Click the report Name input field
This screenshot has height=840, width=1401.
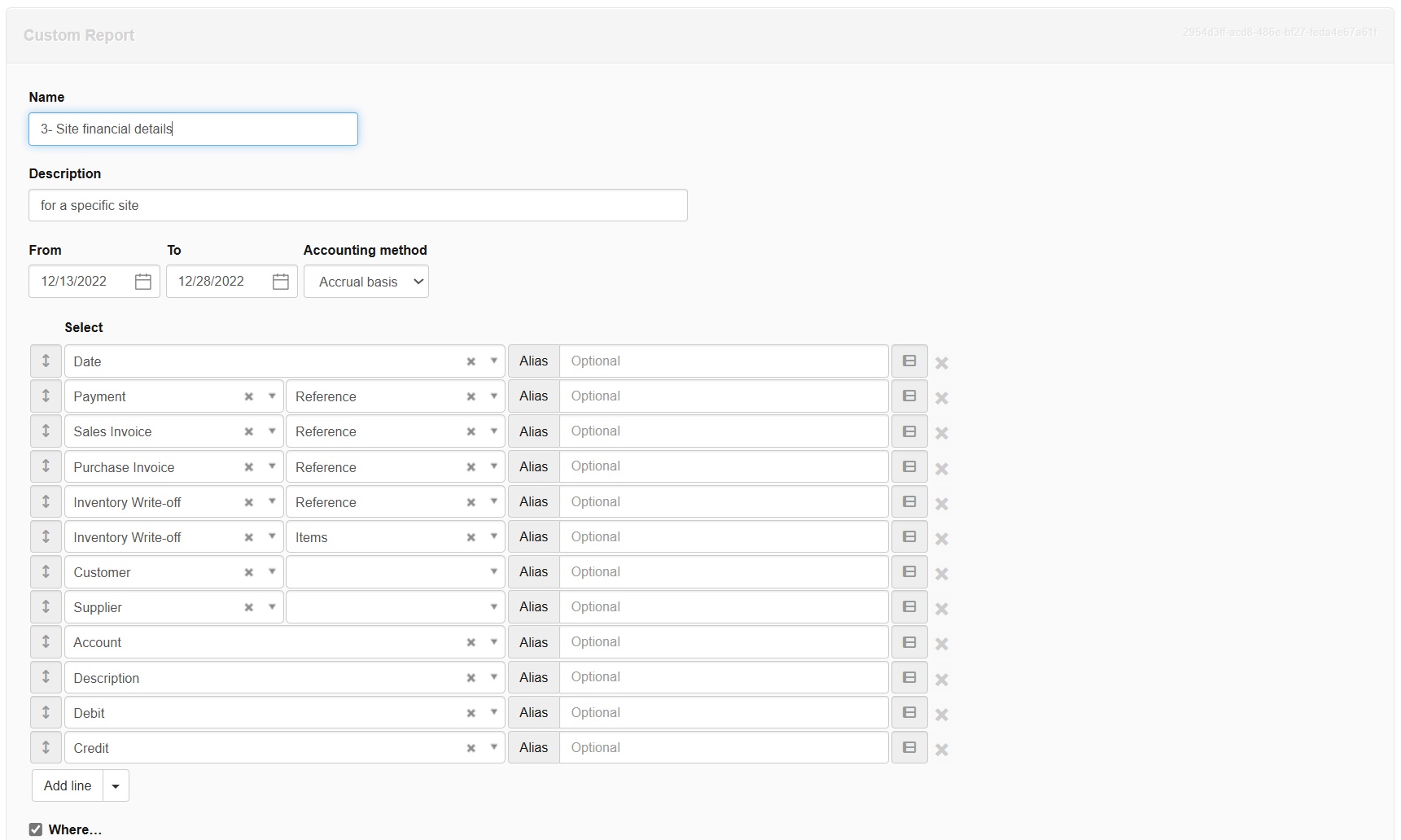[193, 129]
